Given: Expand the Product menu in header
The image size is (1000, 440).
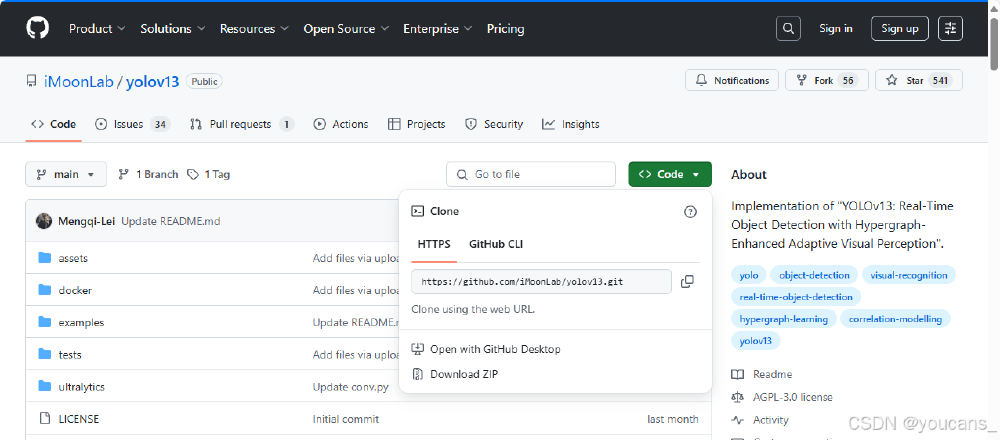Looking at the screenshot, I should [x=97, y=29].
